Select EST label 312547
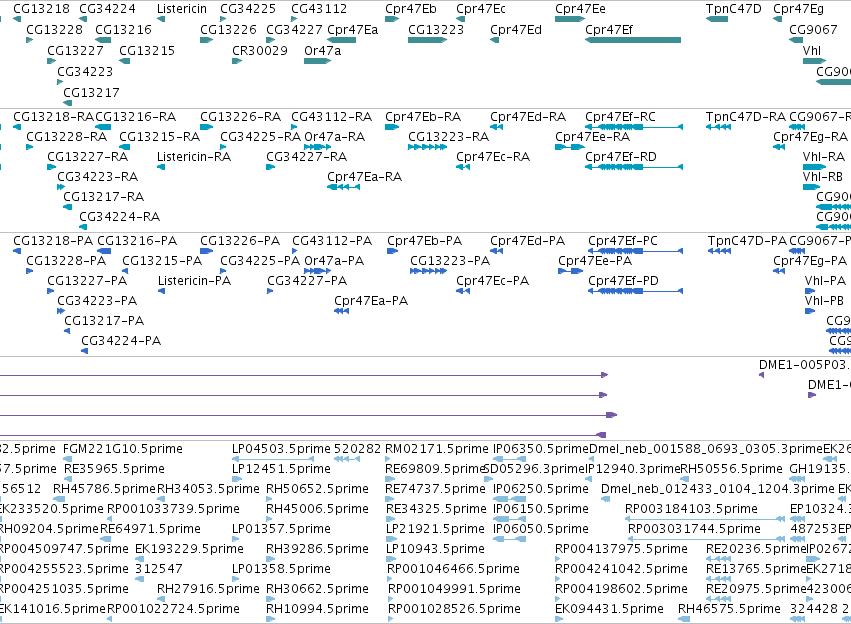The width and height of the screenshot is (851, 624). [x=159, y=570]
